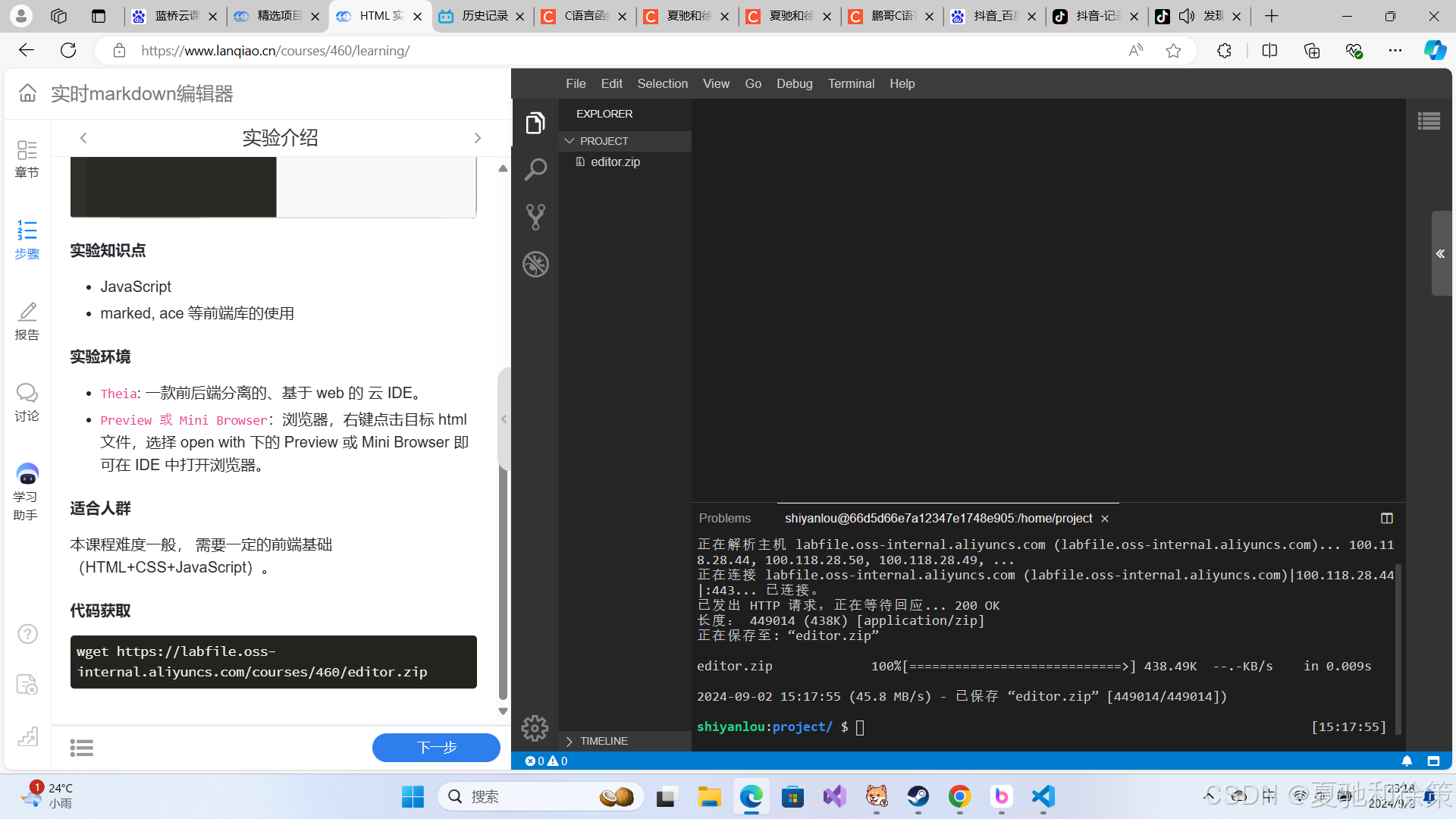Collapse the PROJECT tree section
This screenshot has width=1456, height=819.
(570, 141)
